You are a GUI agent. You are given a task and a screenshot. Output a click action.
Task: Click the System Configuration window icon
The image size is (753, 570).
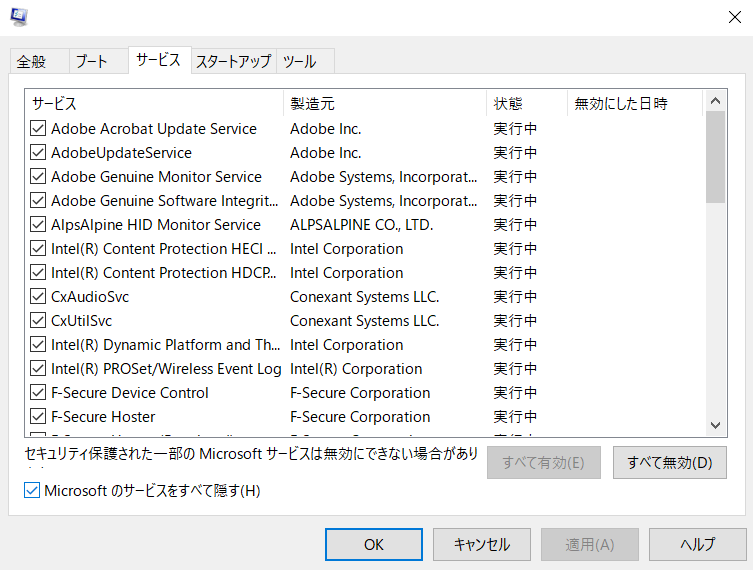pos(19,17)
